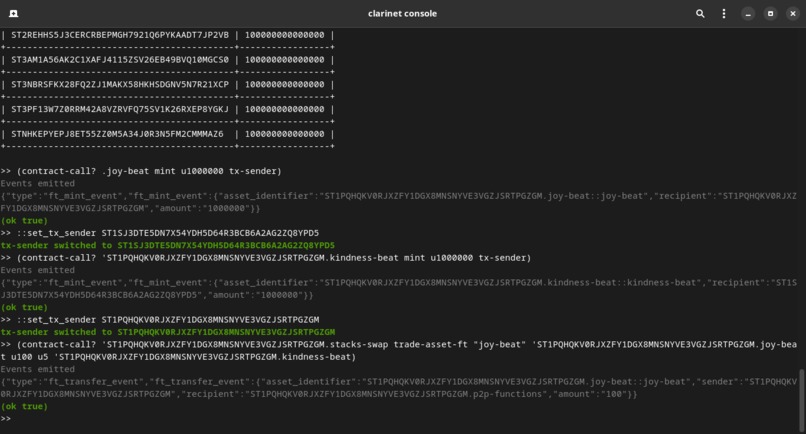Click the first '(ok true)' result
Image resolution: width=806 pixels, height=434 pixels.
pos(24,221)
